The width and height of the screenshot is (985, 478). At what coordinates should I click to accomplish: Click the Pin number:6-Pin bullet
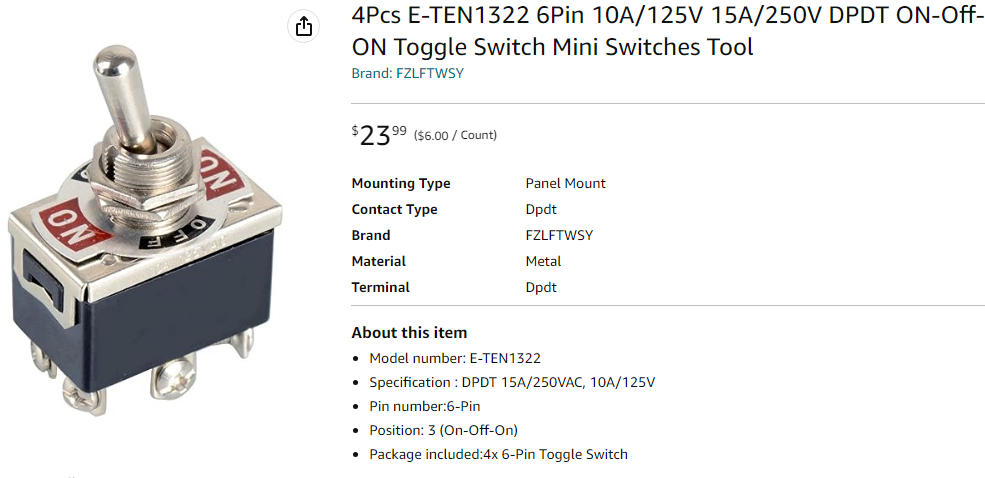click(x=425, y=406)
